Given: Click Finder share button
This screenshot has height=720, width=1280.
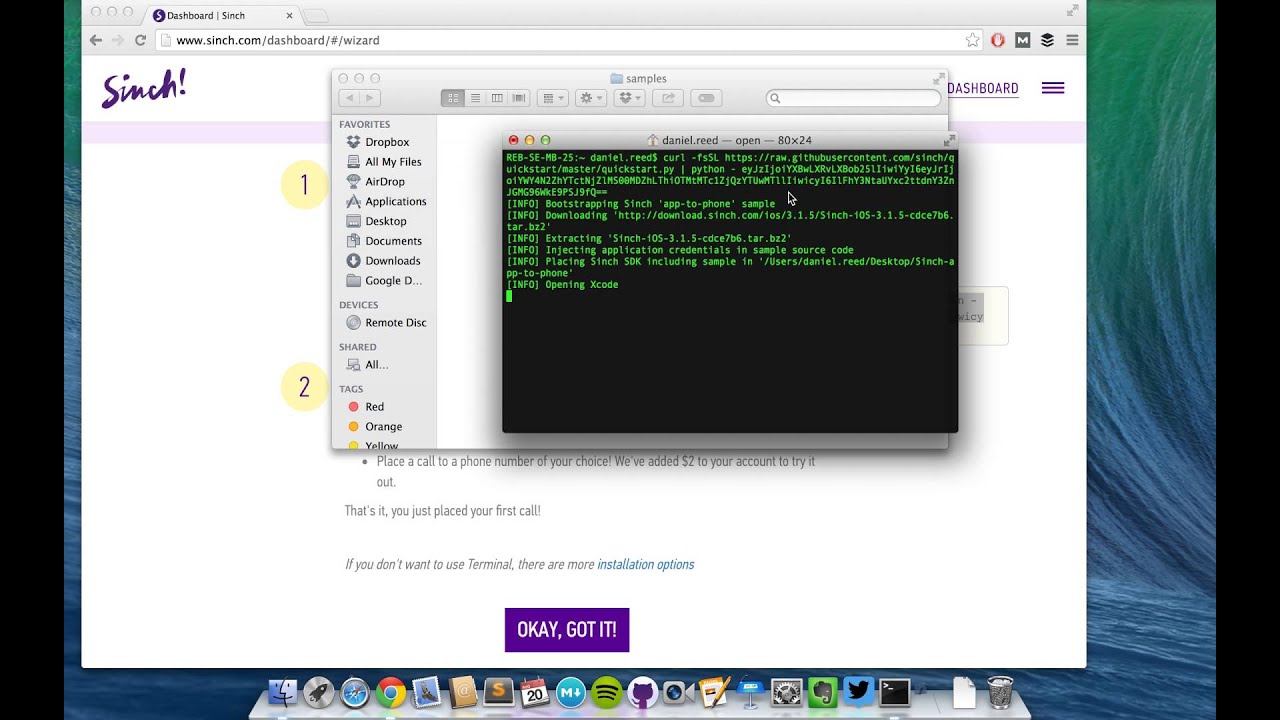Looking at the screenshot, I should [x=668, y=98].
